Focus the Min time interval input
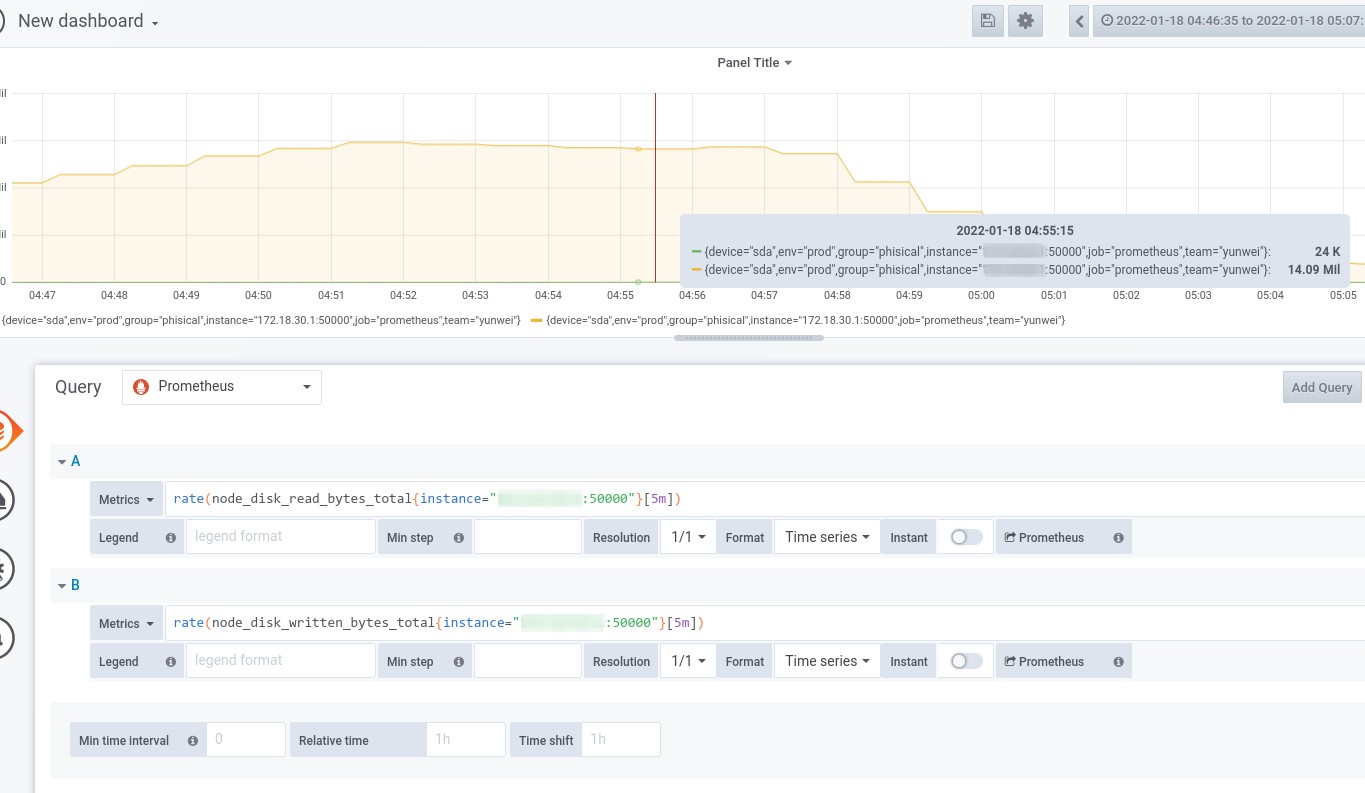The image size is (1365, 793). 246,739
